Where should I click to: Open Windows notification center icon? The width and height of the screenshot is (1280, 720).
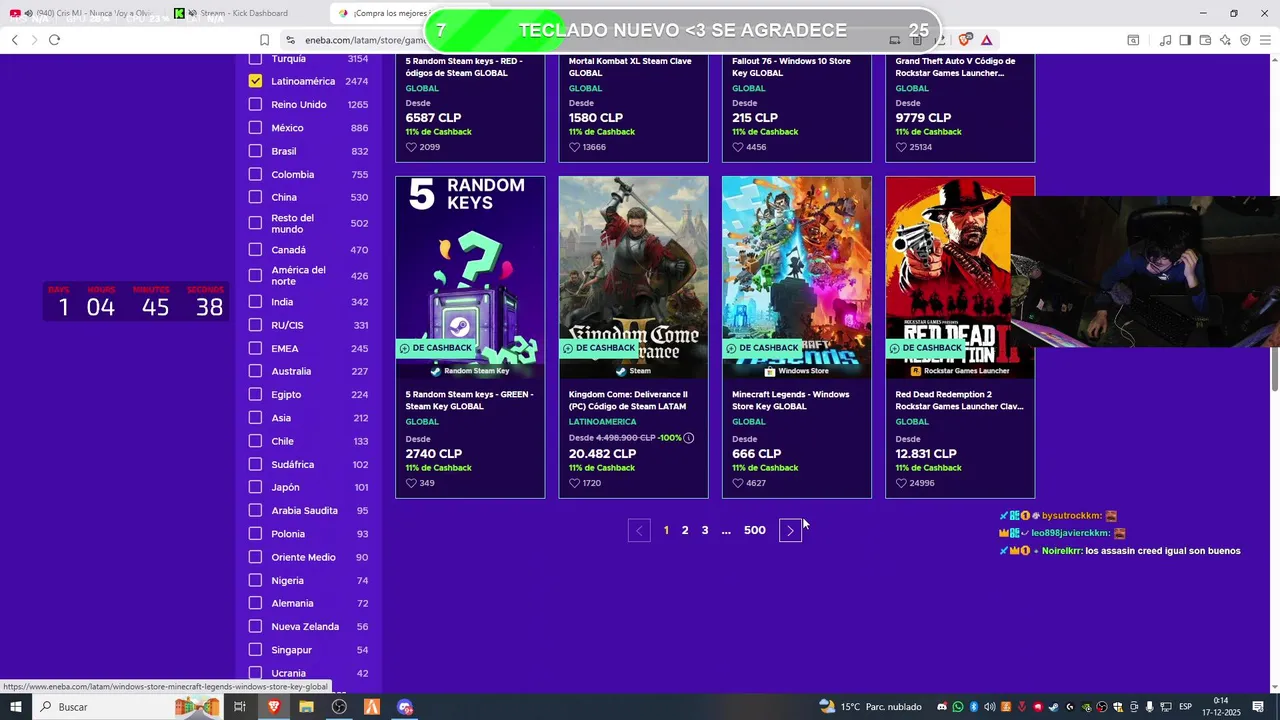1258,707
